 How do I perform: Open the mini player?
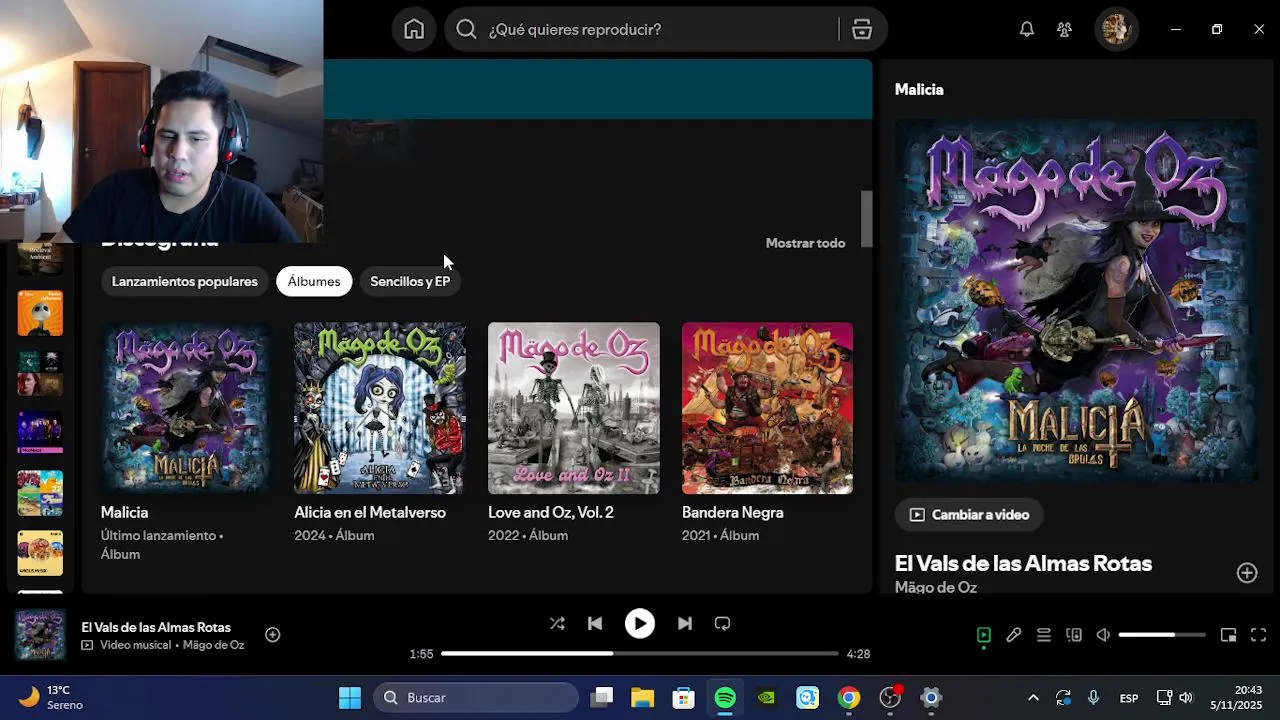click(x=1229, y=634)
